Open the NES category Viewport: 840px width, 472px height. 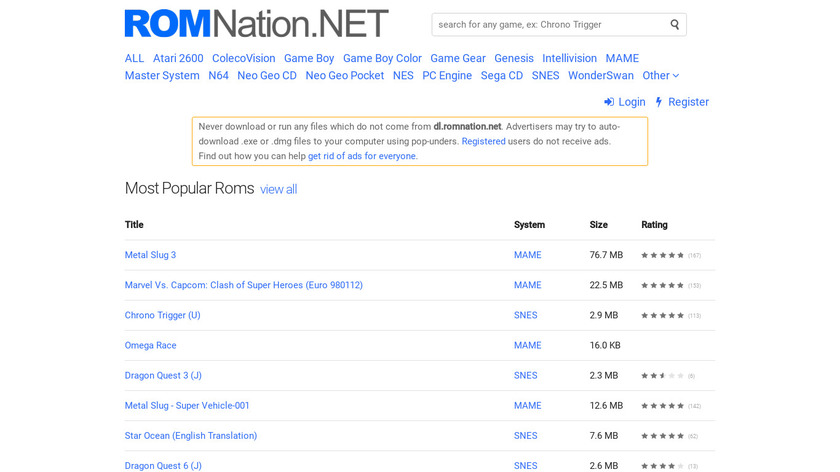pos(403,76)
